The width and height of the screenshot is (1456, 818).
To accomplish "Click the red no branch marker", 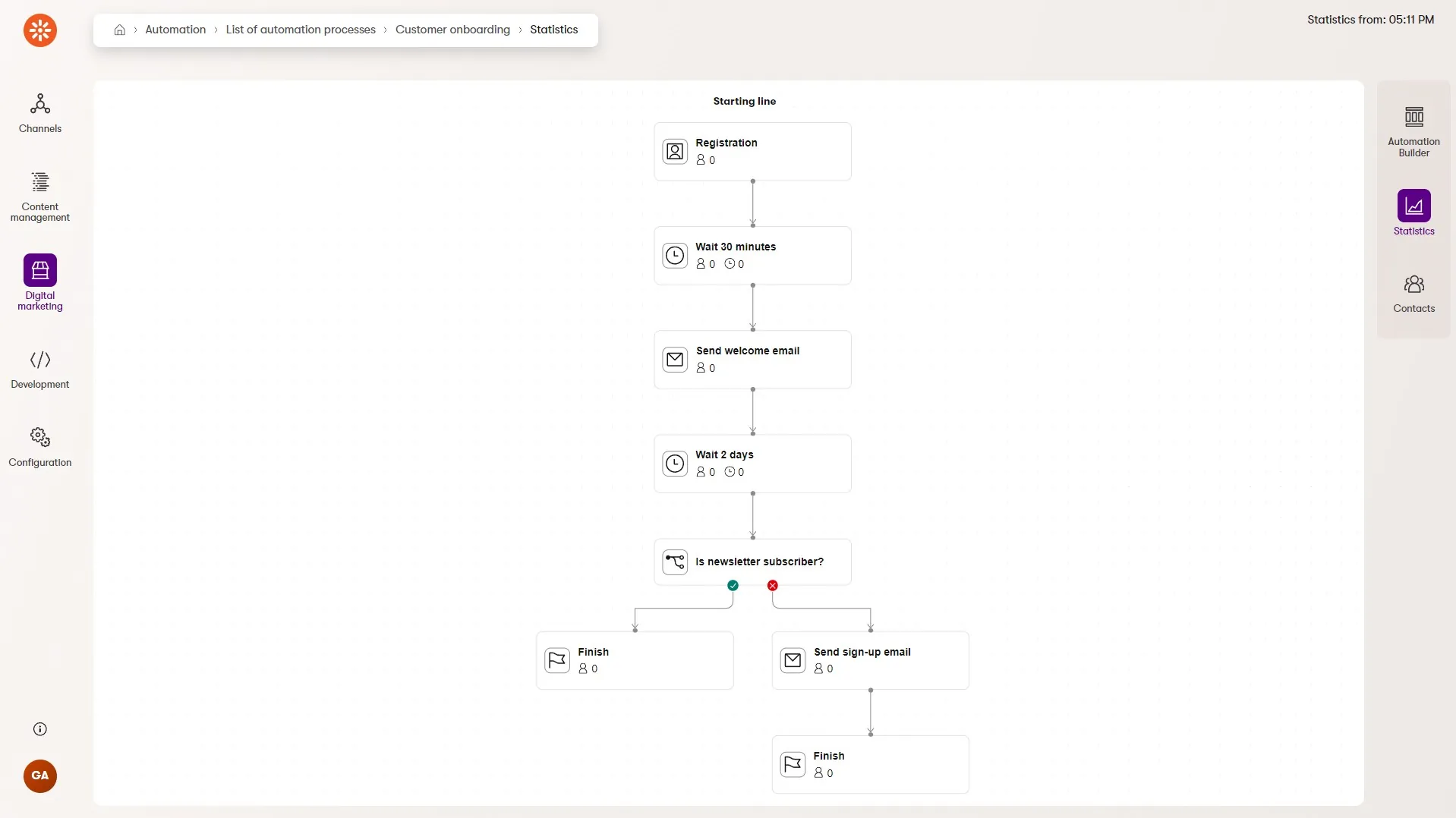I will pos(772,585).
